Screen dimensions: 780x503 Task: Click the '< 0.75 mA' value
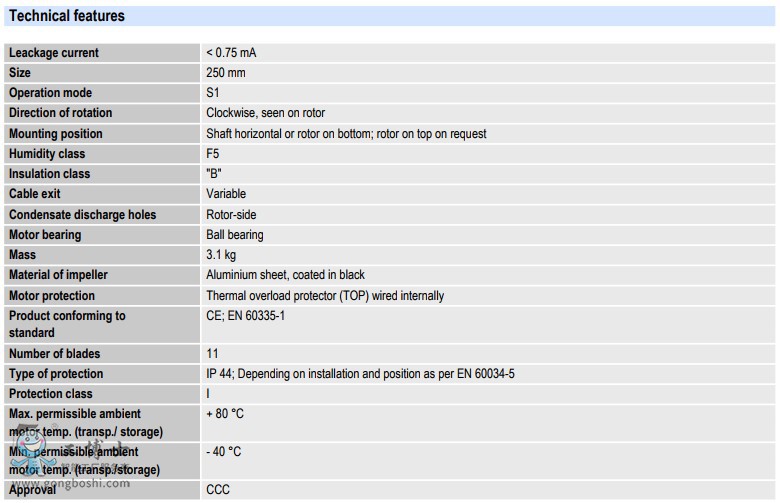[x=231, y=53]
